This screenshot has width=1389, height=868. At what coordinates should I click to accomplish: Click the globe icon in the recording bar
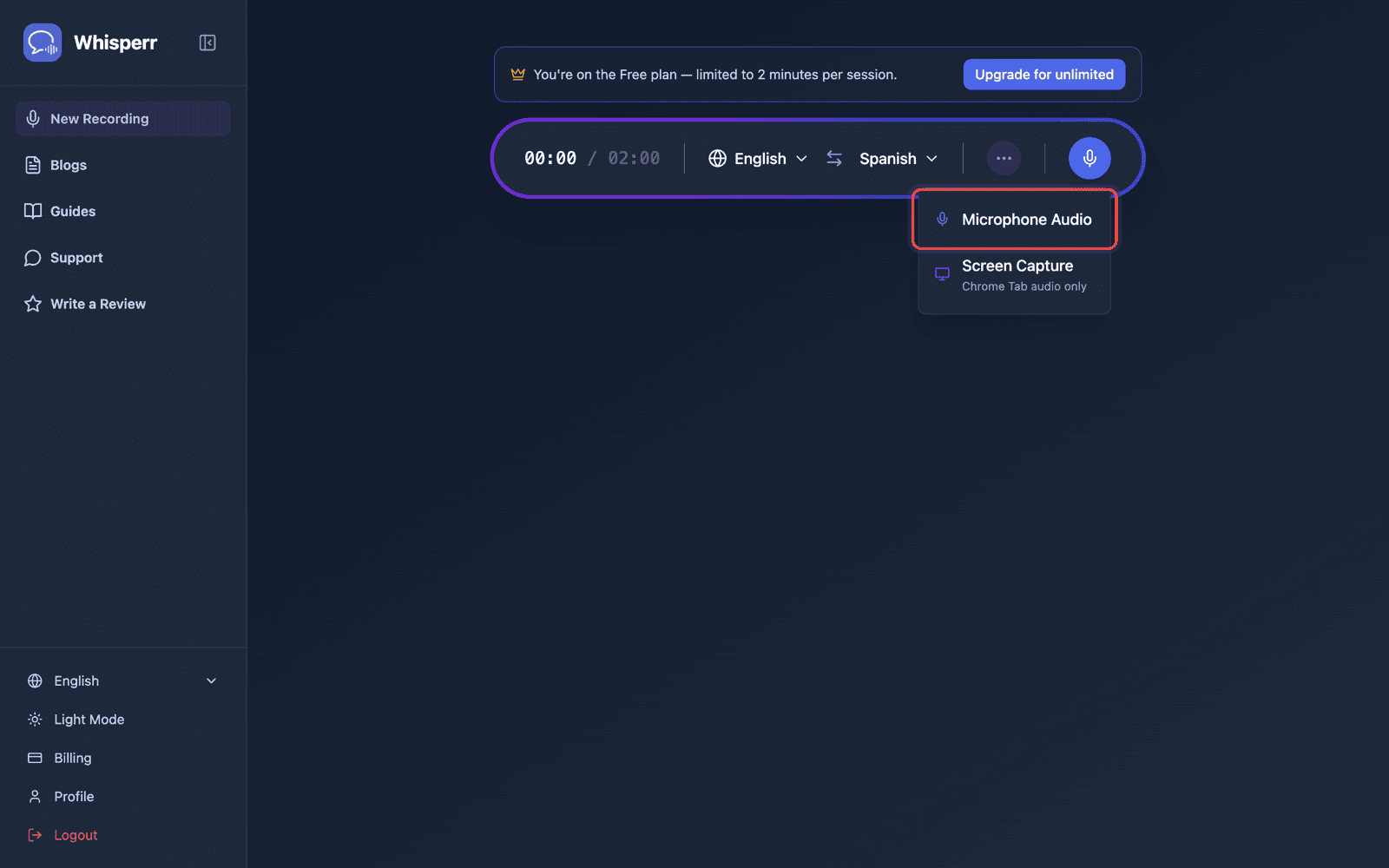click(717, 159)
